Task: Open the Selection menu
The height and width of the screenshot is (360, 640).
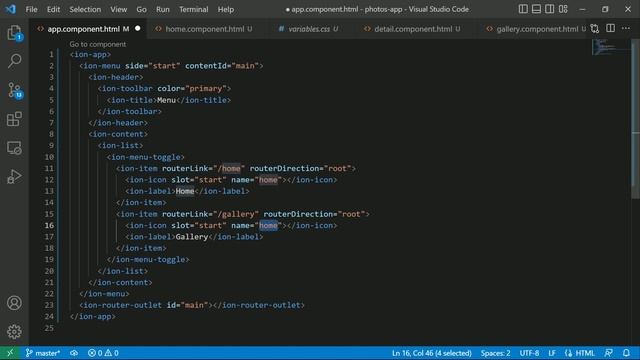Action: pos(85,9)
